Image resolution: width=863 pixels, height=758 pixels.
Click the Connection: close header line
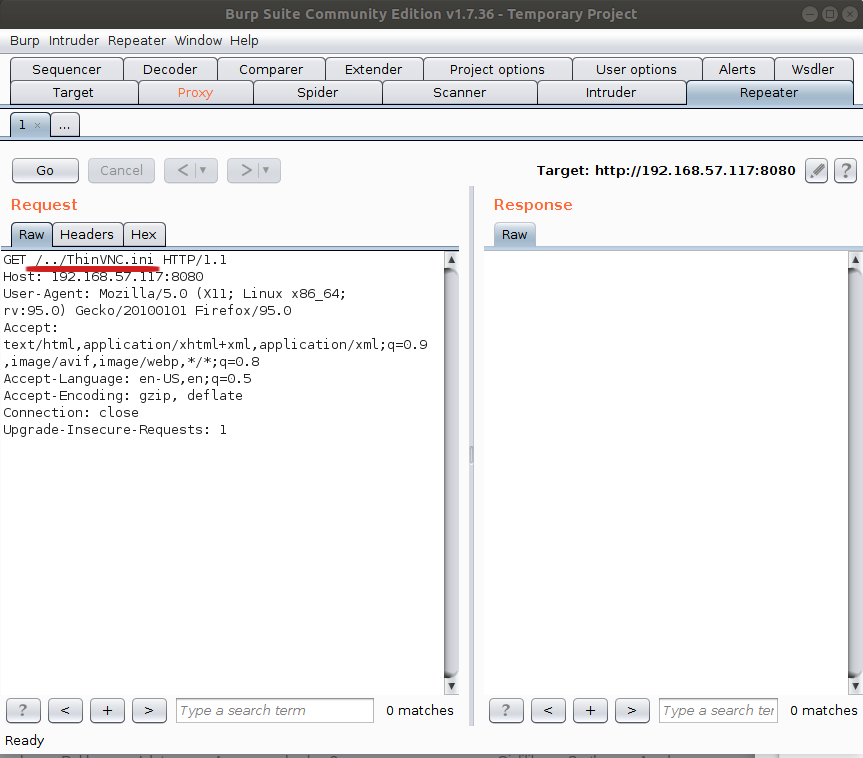click(71, 412)
